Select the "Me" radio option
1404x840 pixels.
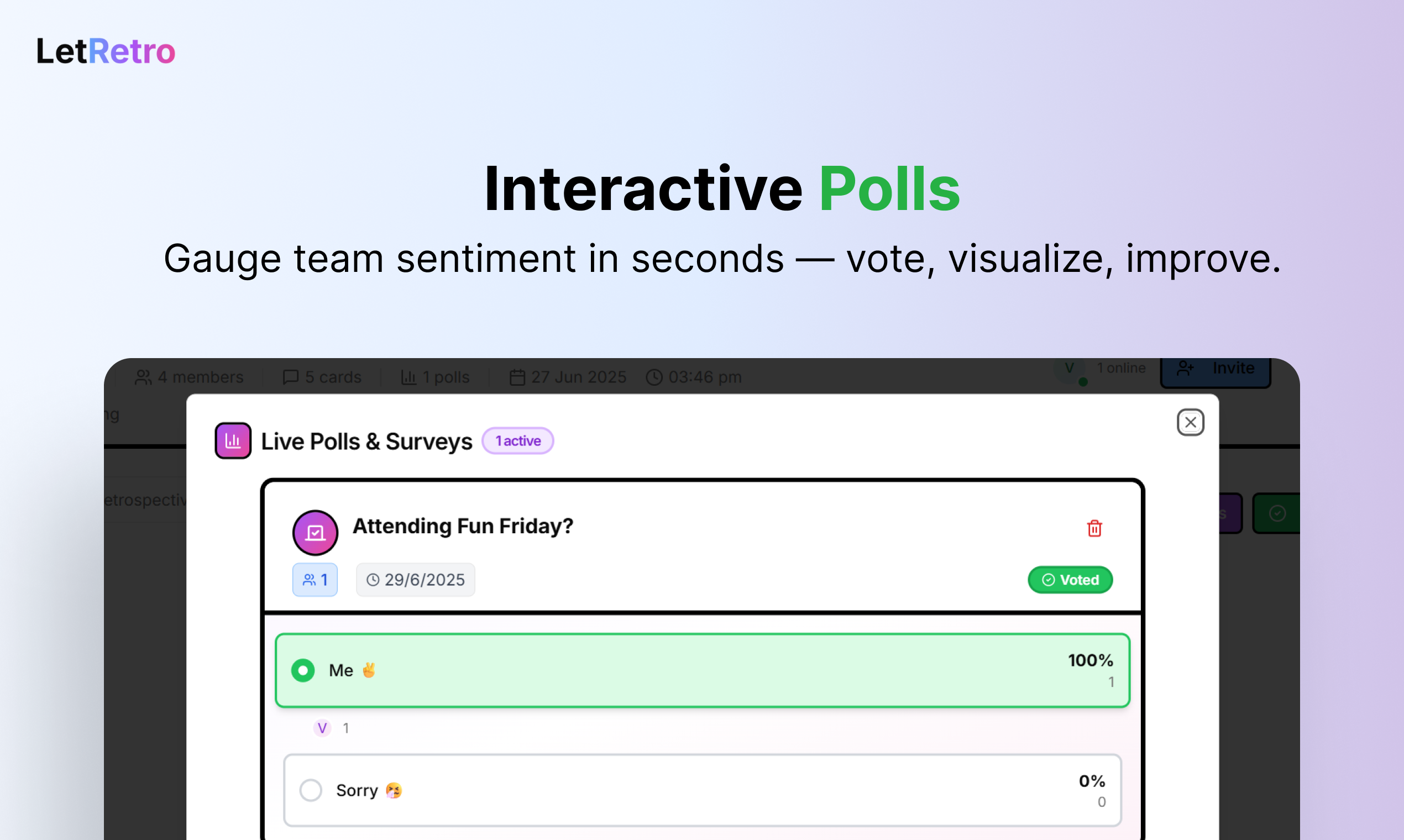coord(303,670)
